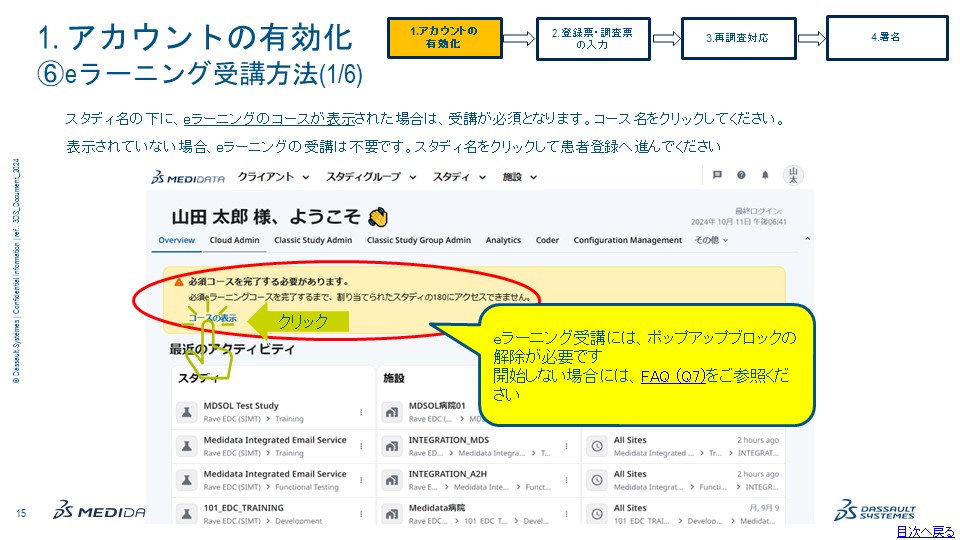Viewport: 960px width, 540px height.
Task: Select step 3.再調査対応 box
Action: (x=738, y=38)
